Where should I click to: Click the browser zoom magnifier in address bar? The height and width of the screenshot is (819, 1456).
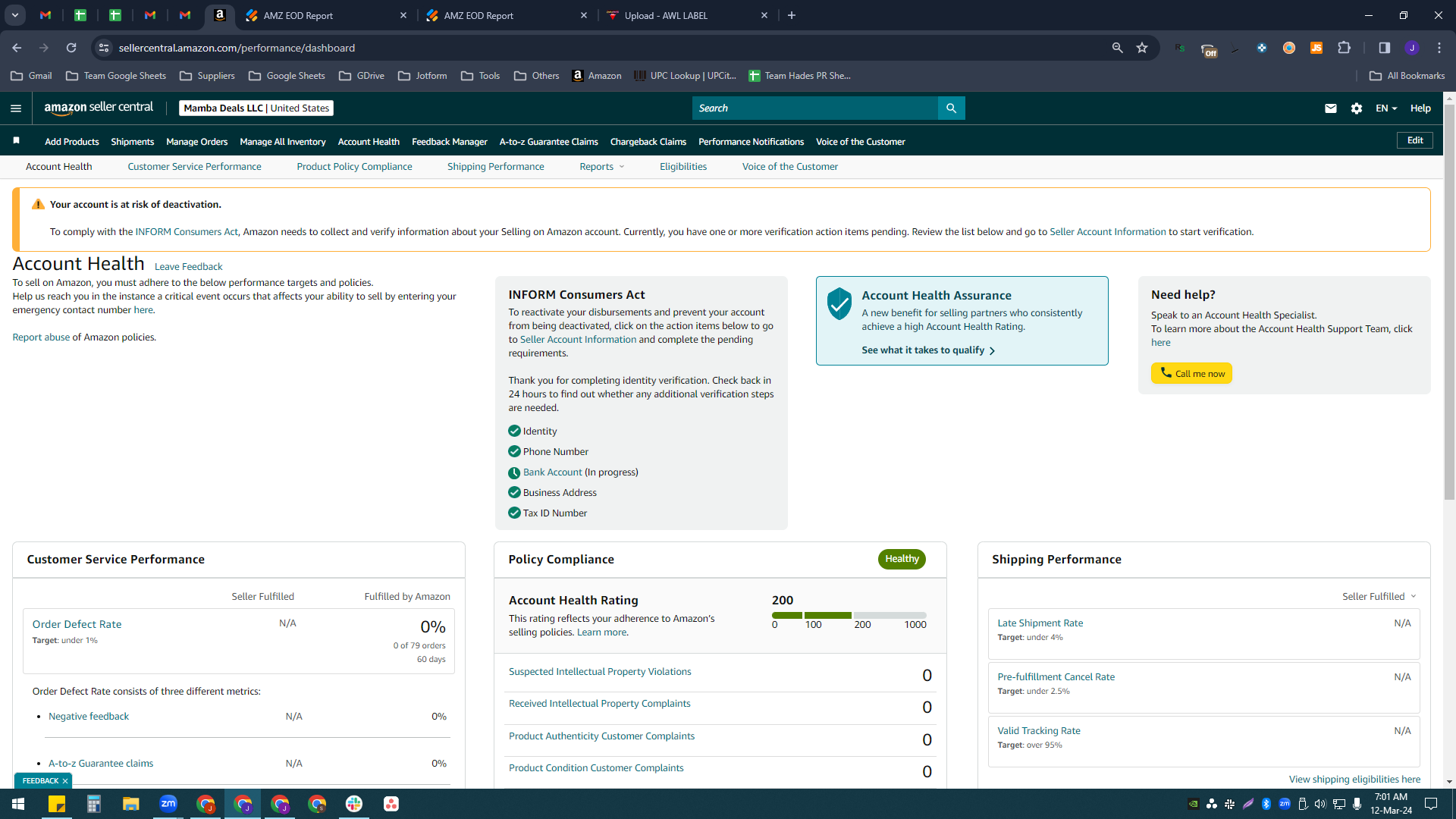(1117, 48)
